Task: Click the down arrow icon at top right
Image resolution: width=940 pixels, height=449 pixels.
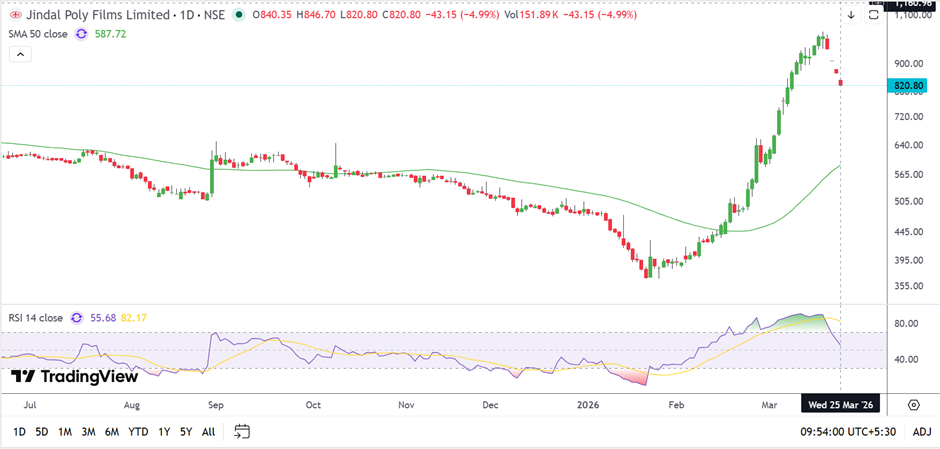Action: tap(851, 15)
